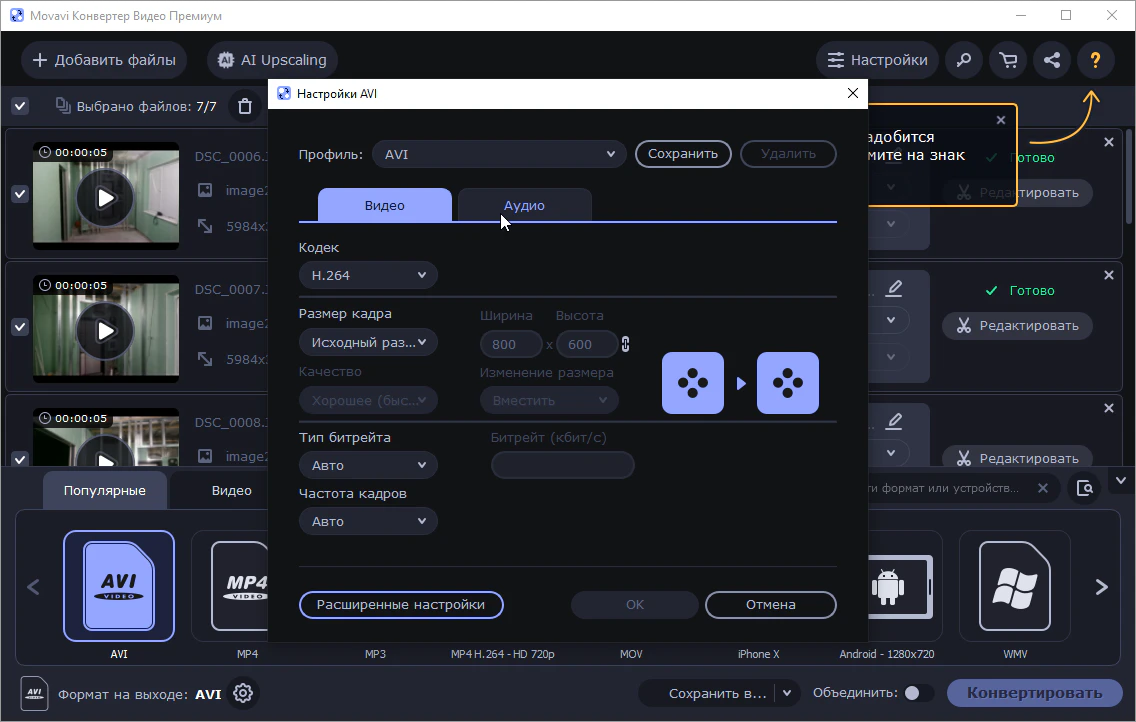The width and height of the screenshot is (1136, 722).
Task: Expand the Частота кадров dropdown
Action: [368, 521]
